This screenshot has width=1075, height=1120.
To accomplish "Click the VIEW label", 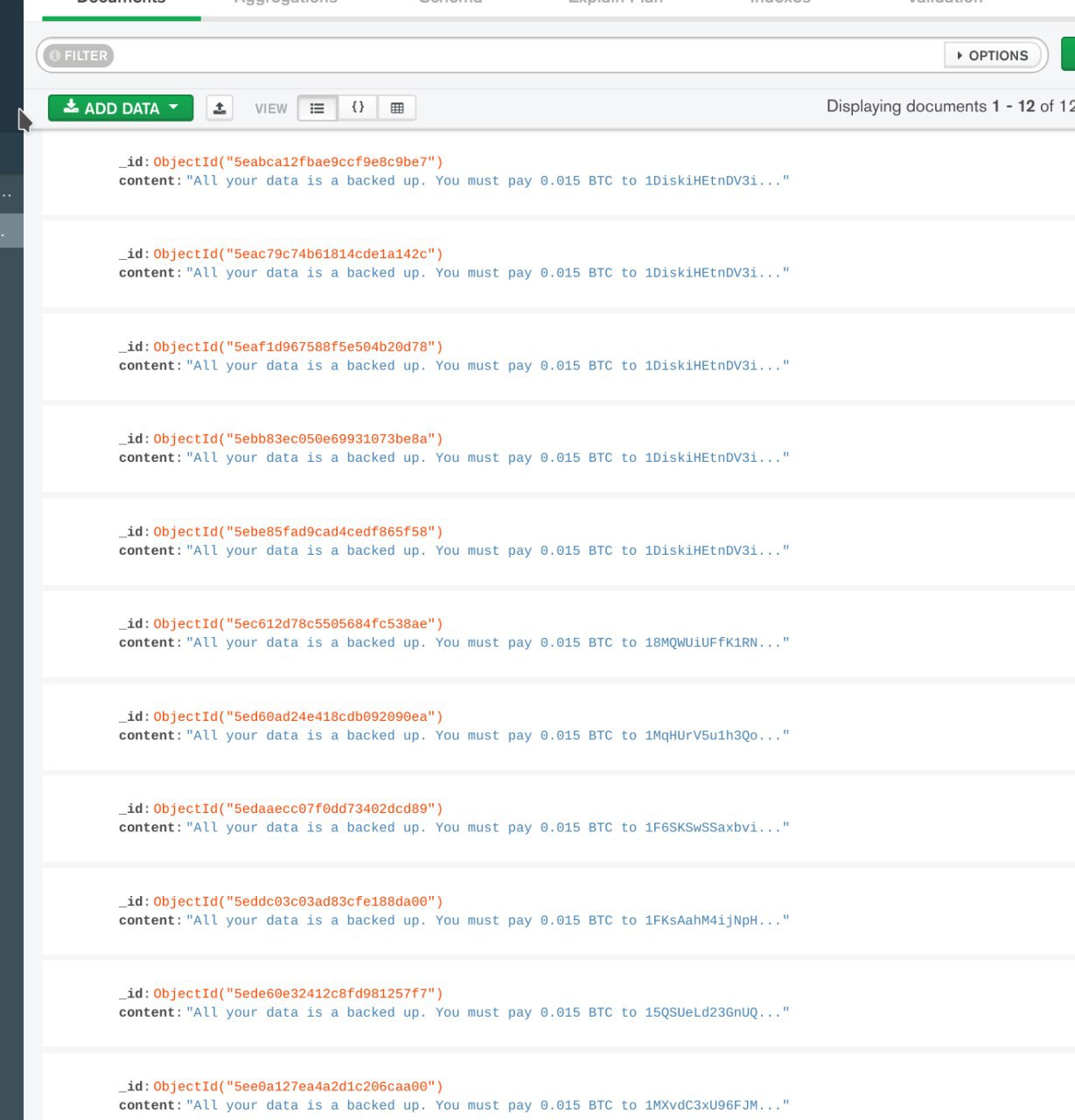I will pyautogui.click(x=271, y=108).
